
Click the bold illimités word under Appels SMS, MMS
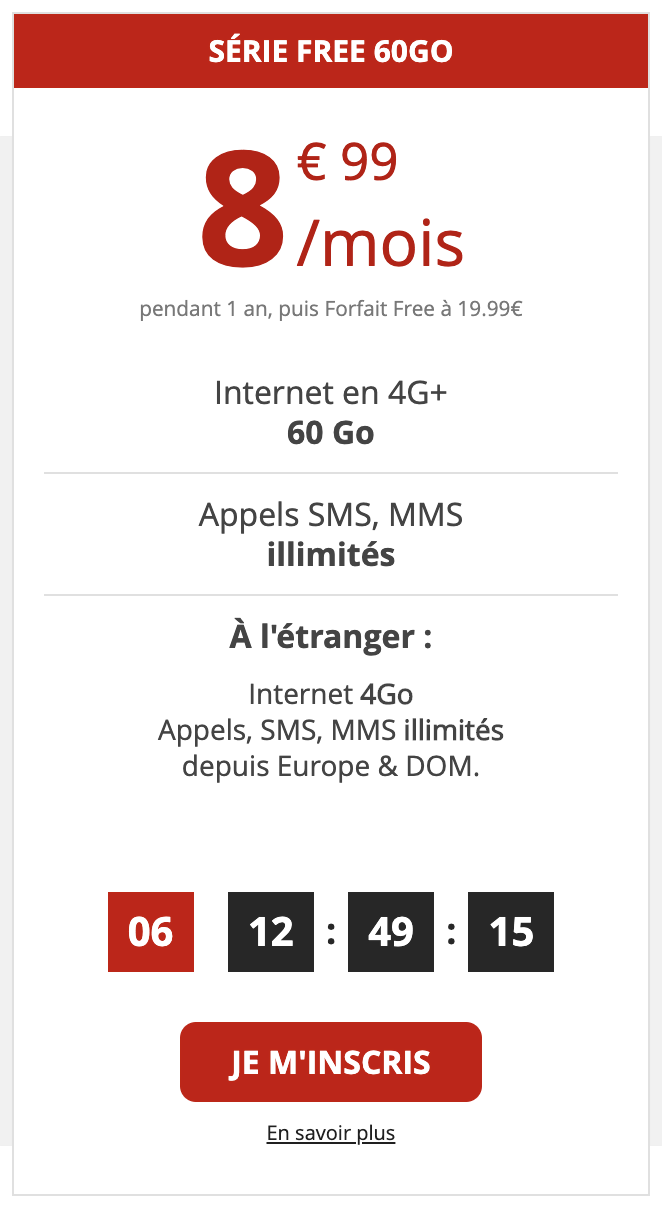[x=331, y=554]
